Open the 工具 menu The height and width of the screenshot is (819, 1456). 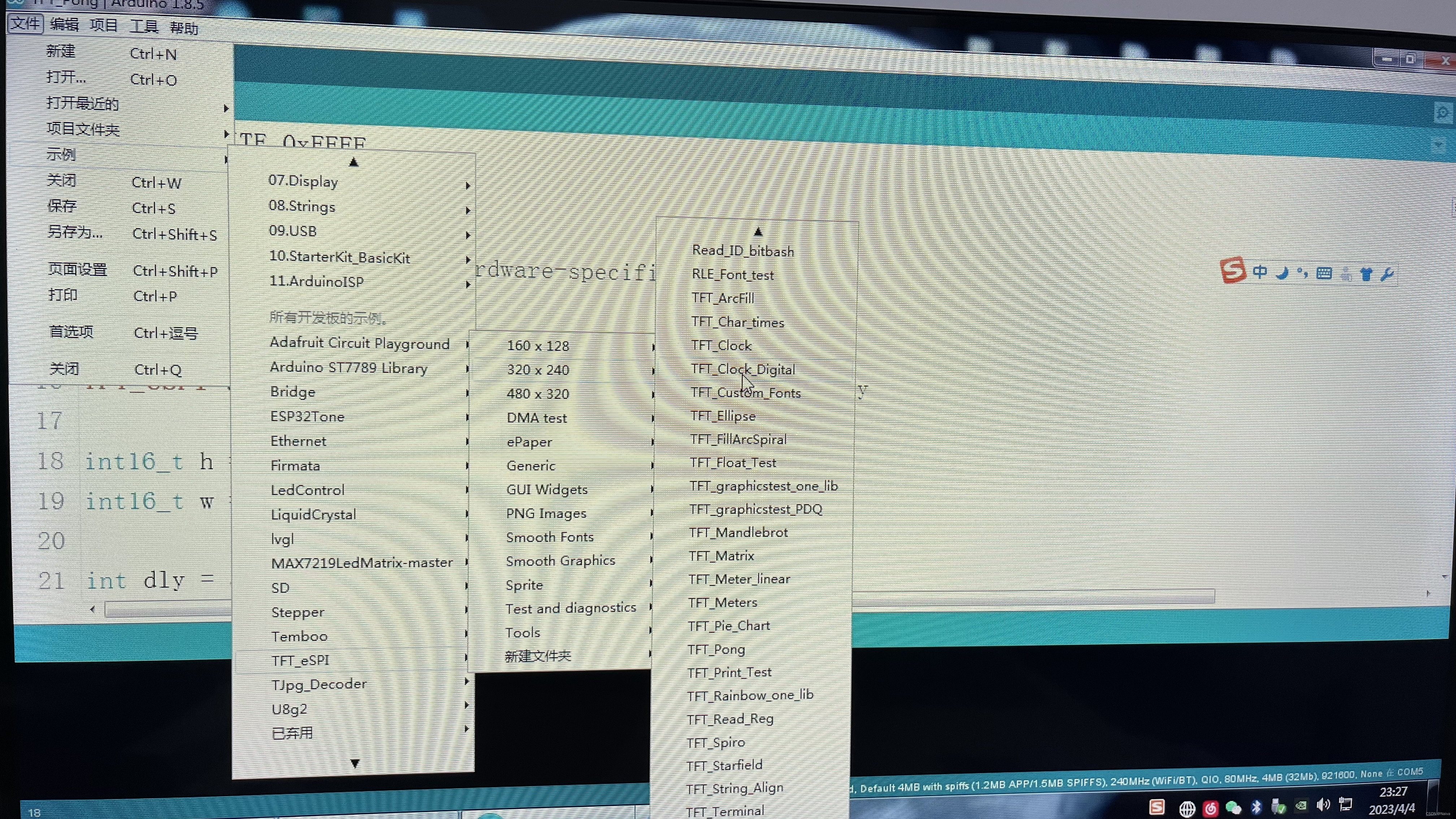click(x=144, y=27)
